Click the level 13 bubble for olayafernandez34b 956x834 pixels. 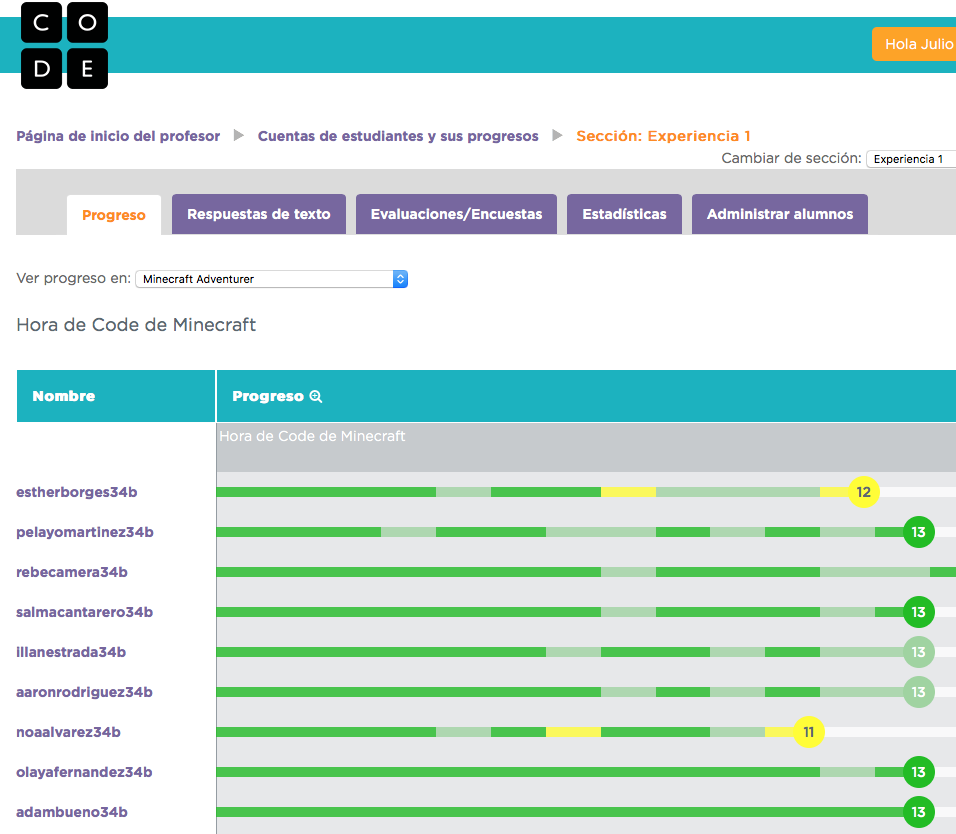pyautogui.click(x=918, y=772)
